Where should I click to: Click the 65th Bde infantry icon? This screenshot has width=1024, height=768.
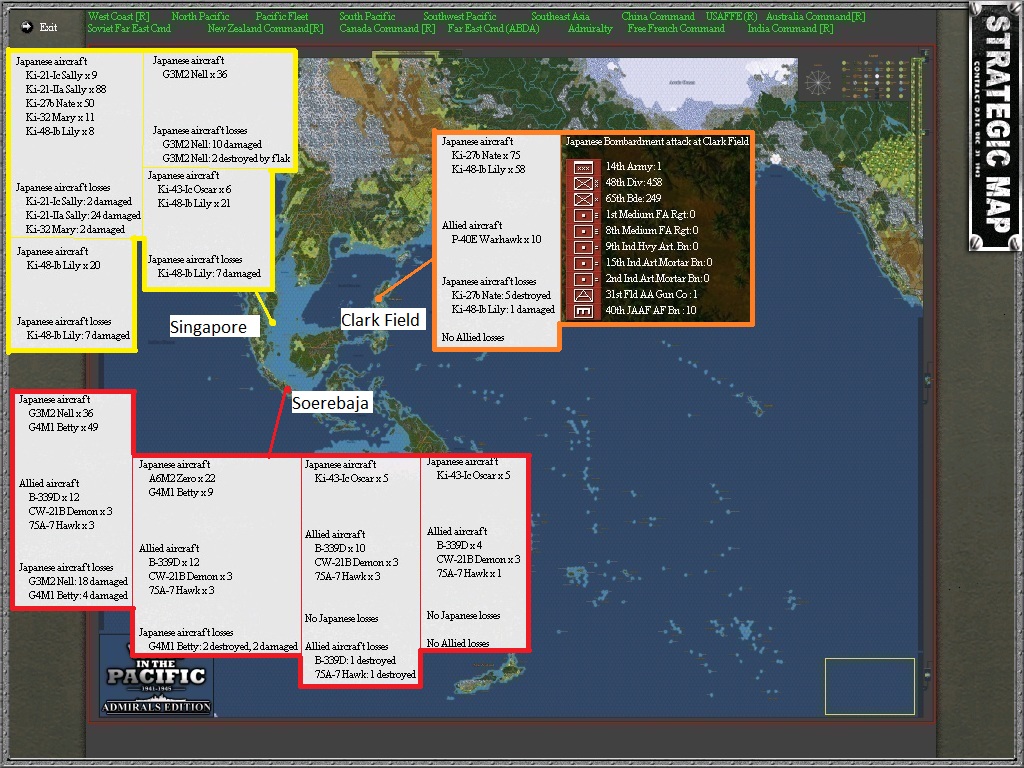[x=583, y=199]
